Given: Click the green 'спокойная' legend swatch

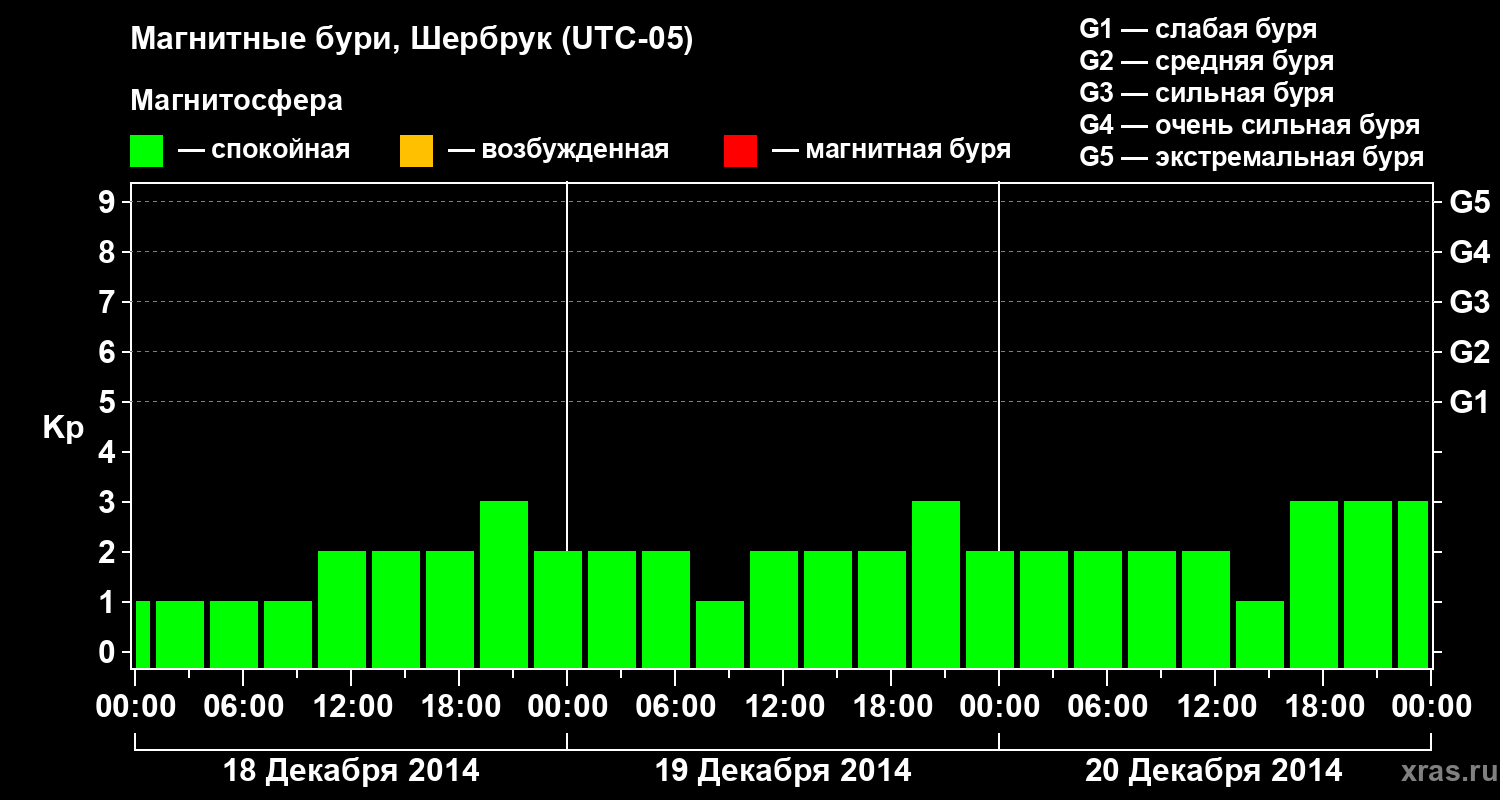Looking at the screenshot, I should (147, 151).
